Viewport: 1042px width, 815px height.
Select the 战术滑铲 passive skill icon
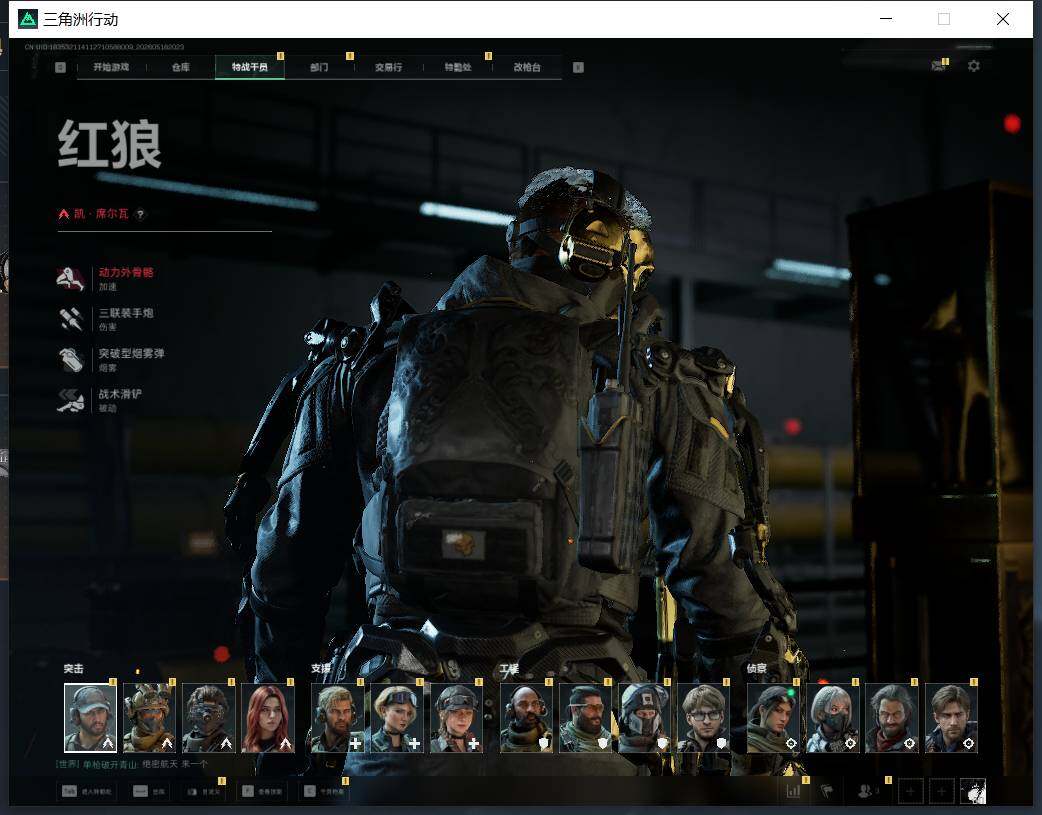(x=70, y=401)
